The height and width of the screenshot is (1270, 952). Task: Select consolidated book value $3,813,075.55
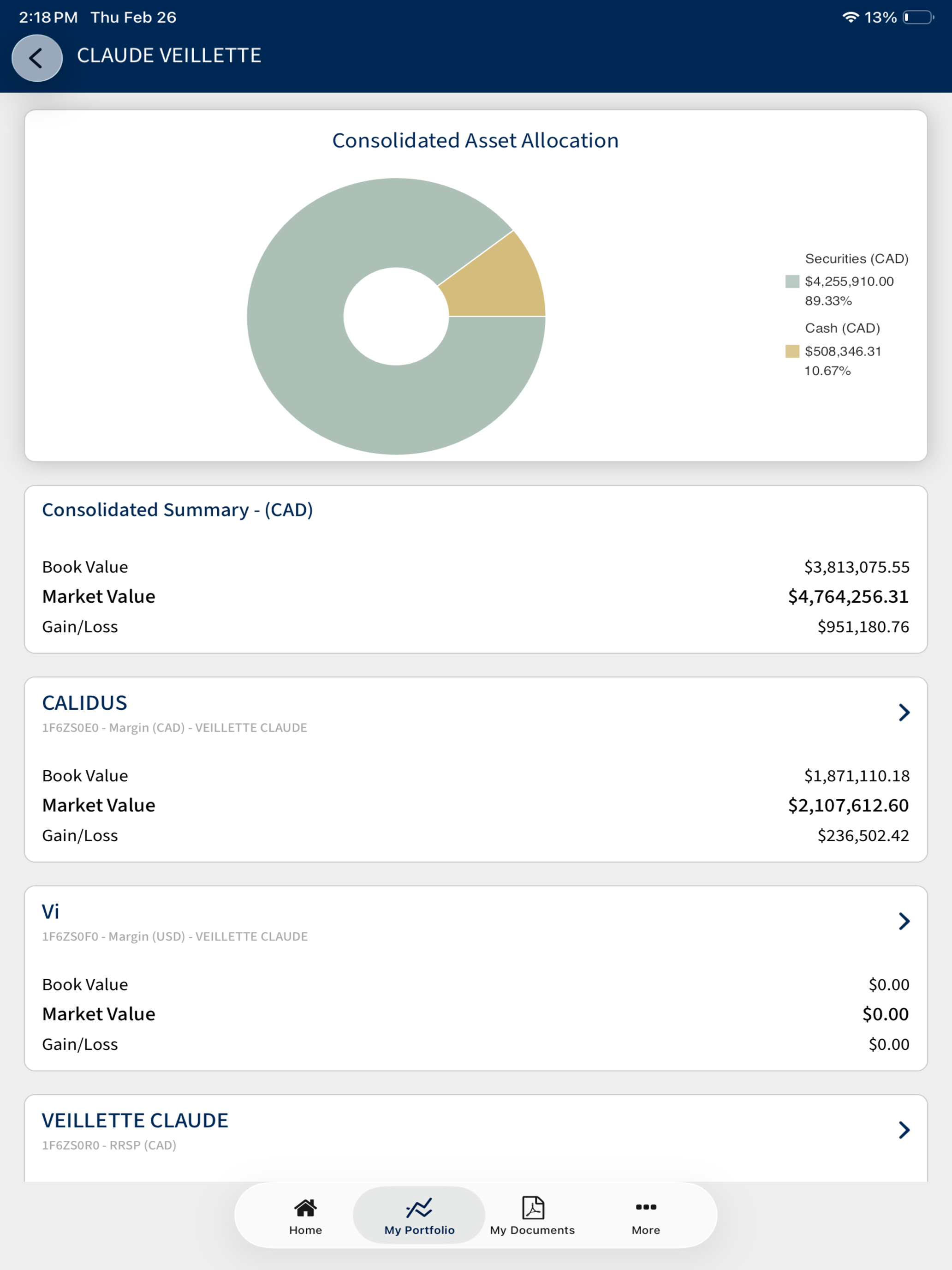click(857, 567)
